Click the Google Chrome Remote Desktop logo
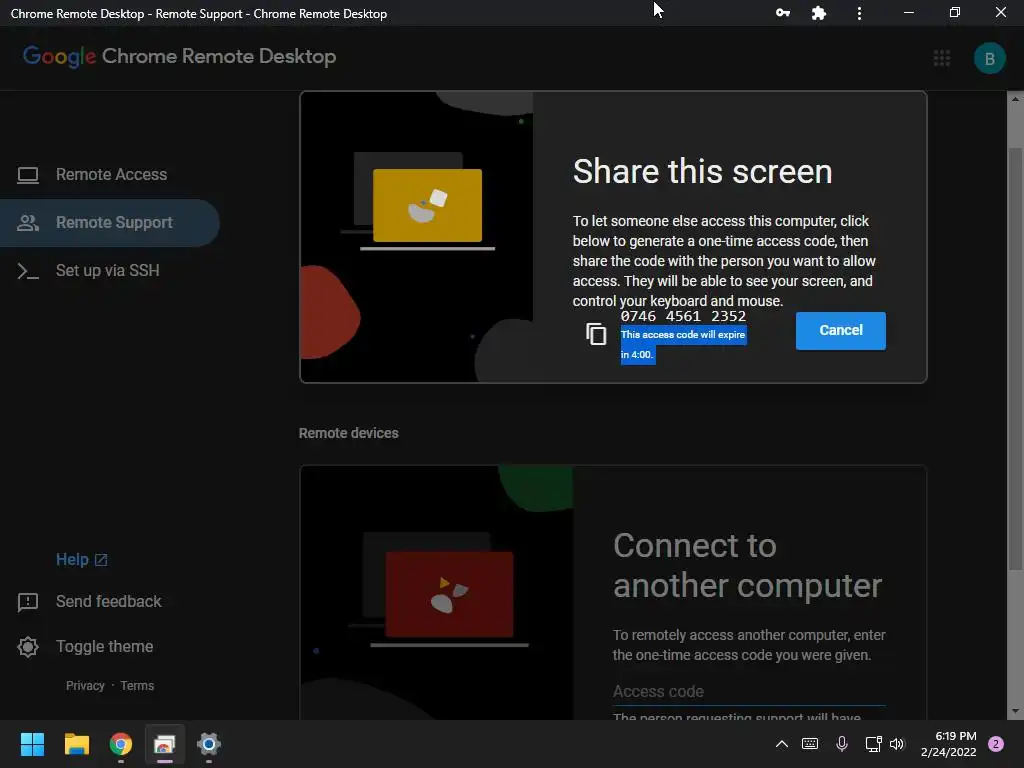 180,57
